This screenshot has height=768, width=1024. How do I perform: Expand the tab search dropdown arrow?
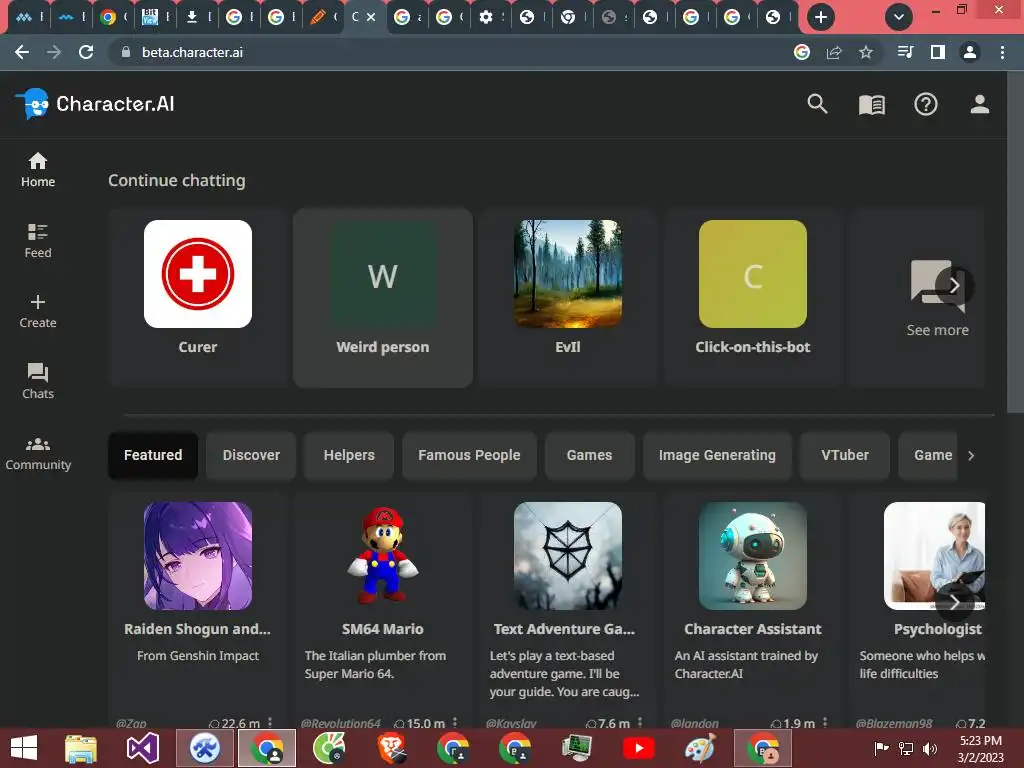point(899,17)
